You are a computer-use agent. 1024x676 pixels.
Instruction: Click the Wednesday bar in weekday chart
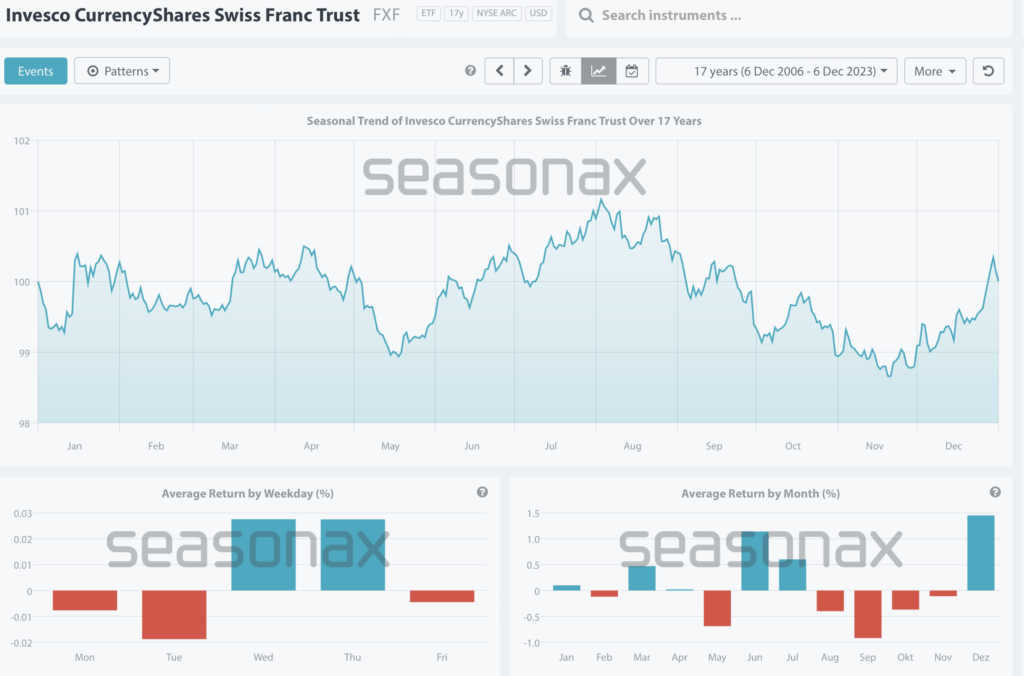point(264,555)
